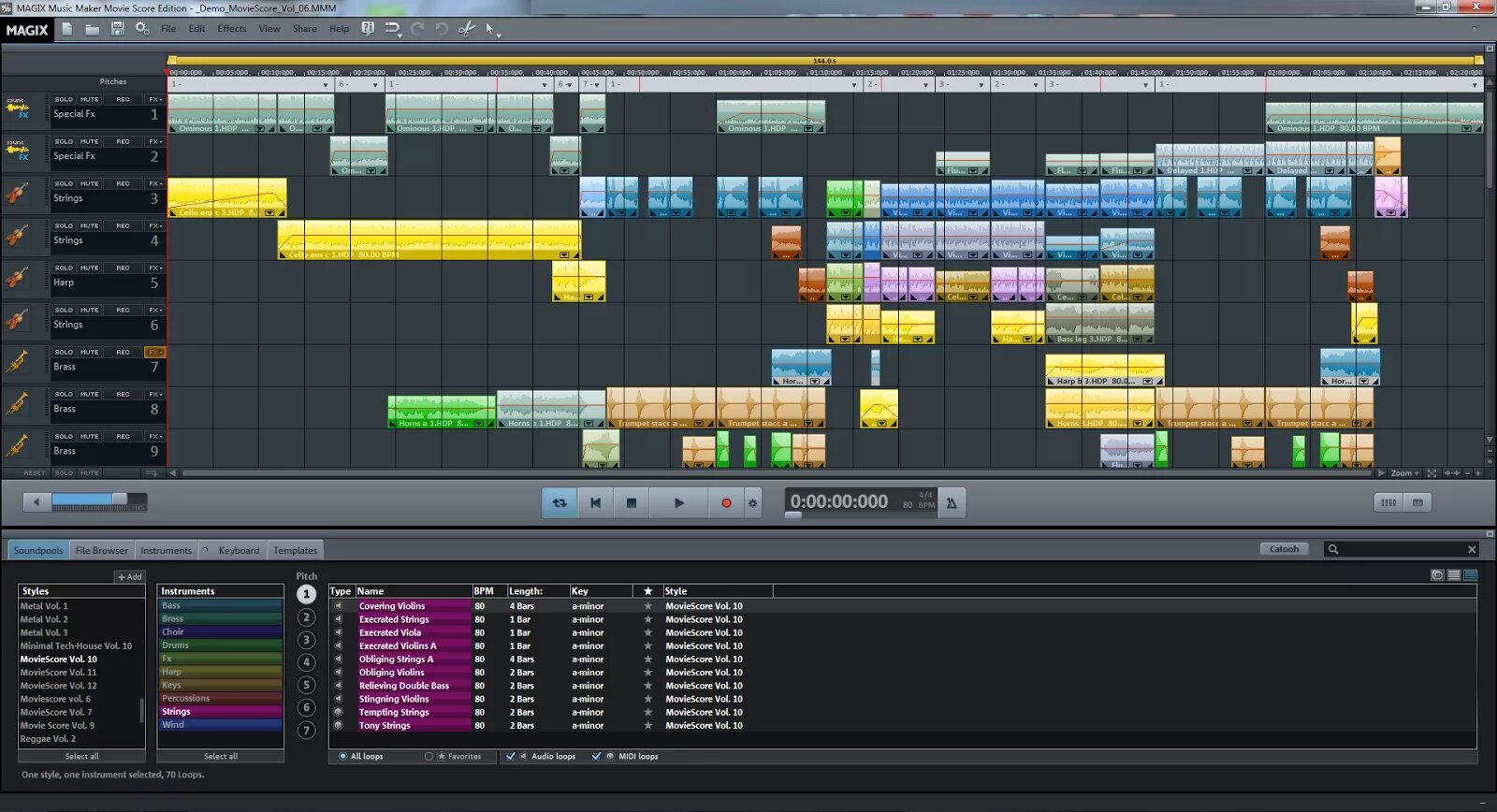1497x812 pixels.
Task: Toggle loop playback mode in transport
Action: pyautogui.click(x=560, y=502)
